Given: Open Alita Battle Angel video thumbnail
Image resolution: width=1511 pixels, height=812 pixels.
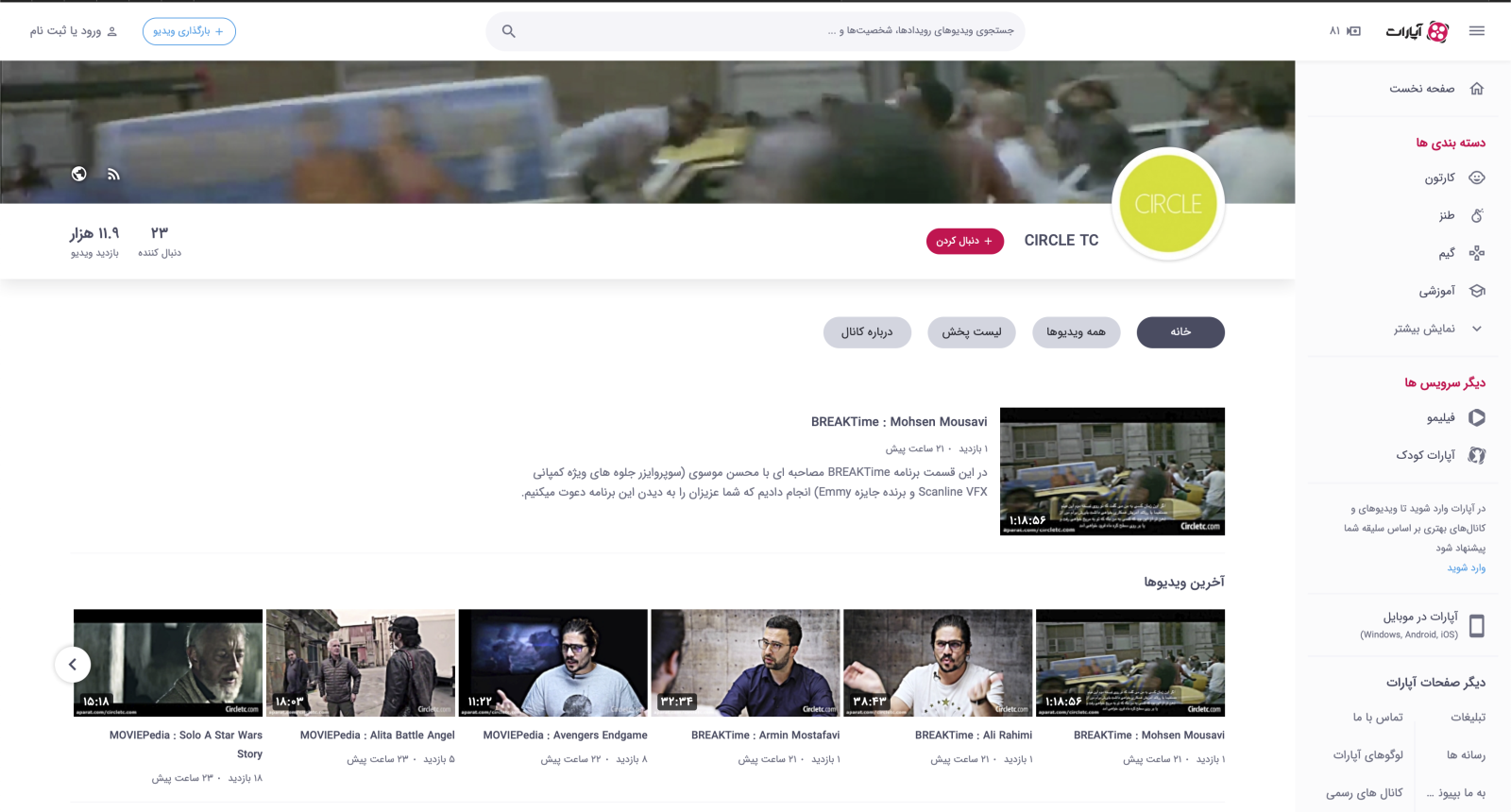Looking at the screenshot, I should click(x=361, y=663).
